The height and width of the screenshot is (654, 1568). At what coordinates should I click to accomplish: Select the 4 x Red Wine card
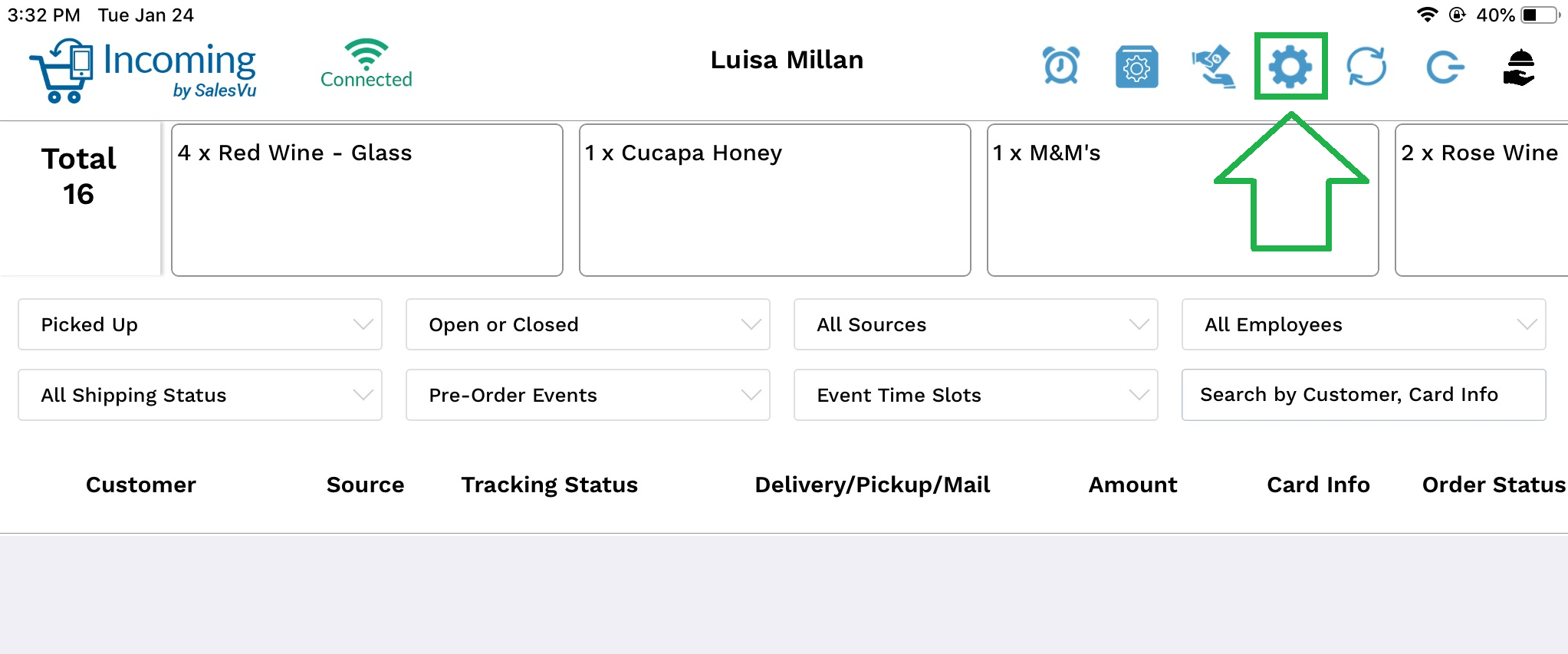(367, 199)
